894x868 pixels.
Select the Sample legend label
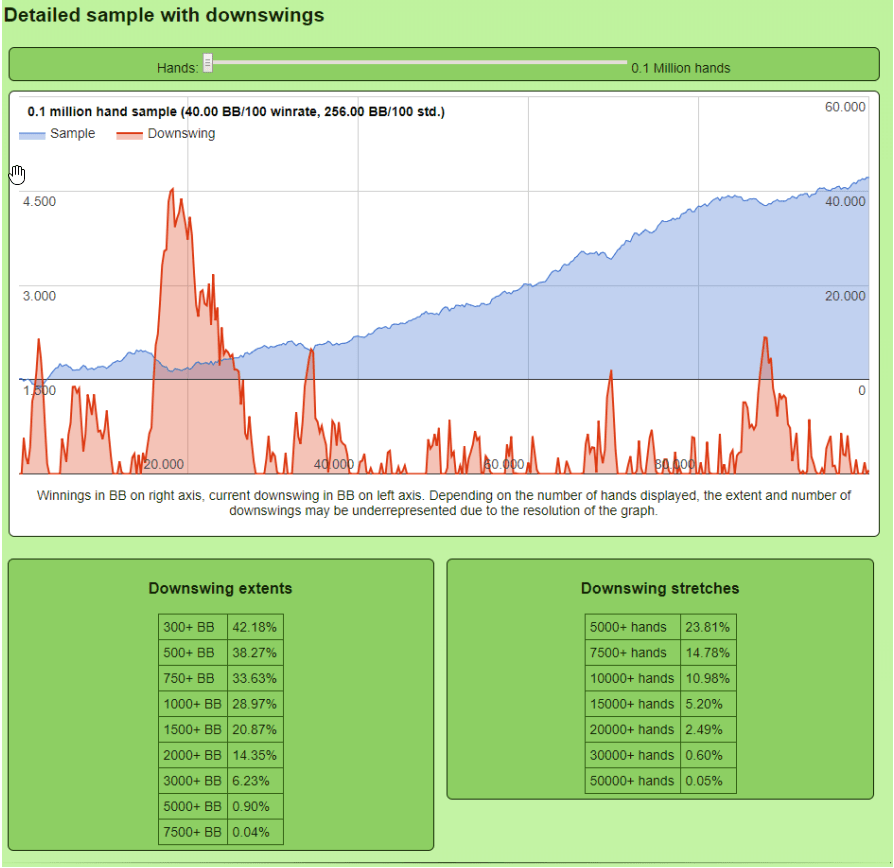tap(72, 134)
